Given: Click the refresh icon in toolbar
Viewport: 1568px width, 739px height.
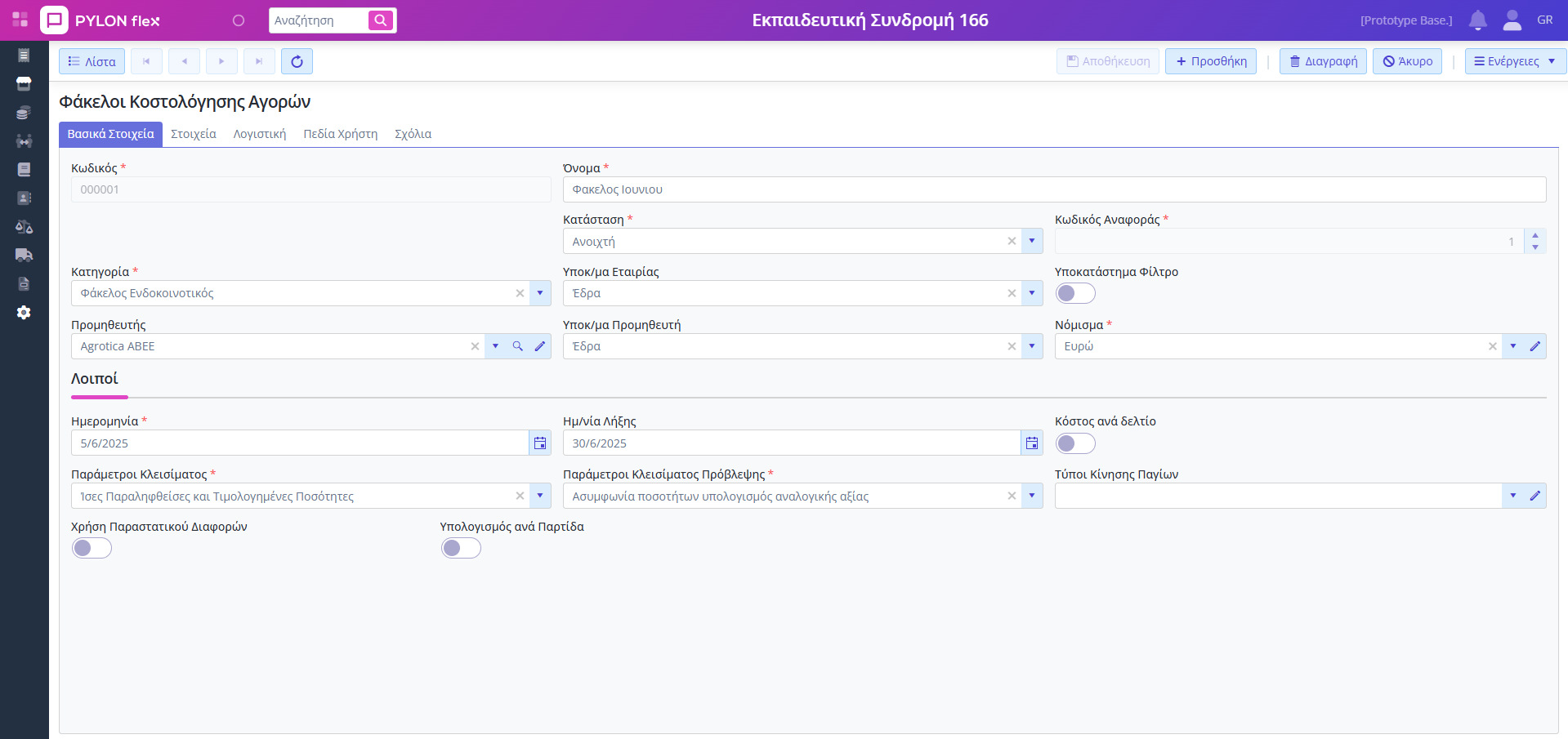Looking at the screenshot, I should coord(297,61).
